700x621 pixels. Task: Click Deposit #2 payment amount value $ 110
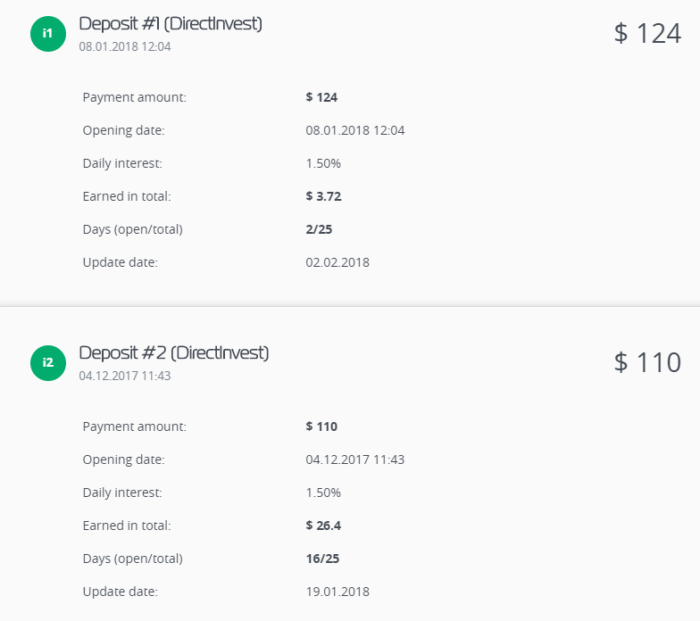click(x=322, y=426)
